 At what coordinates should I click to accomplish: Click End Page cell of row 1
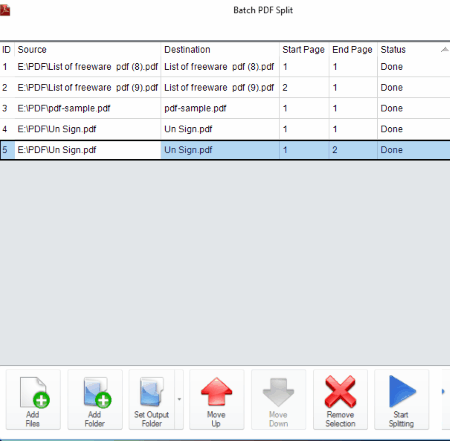pyautogui.click(x=353, y=67)
